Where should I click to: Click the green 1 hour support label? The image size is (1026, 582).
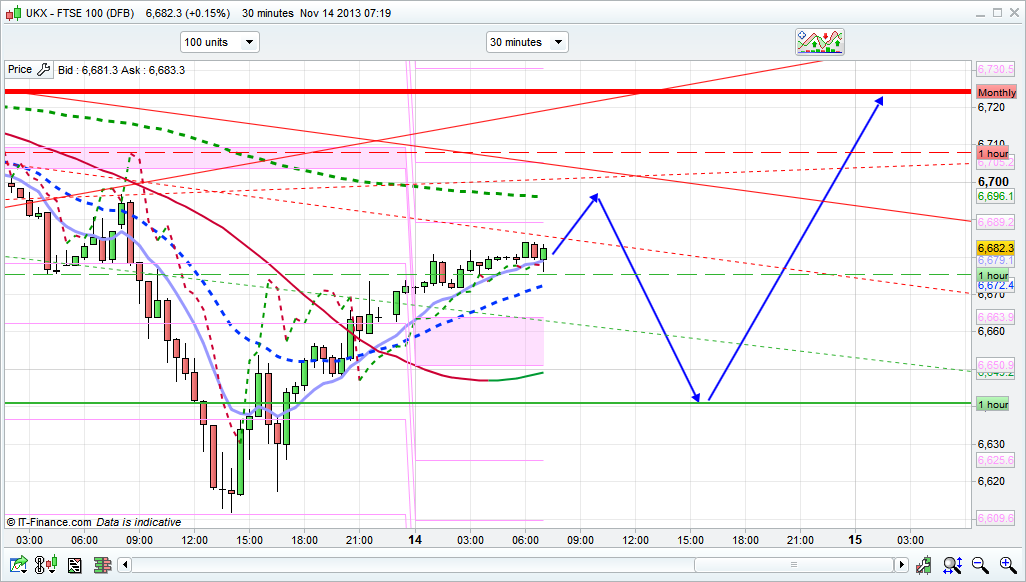[x=992, y=404]
